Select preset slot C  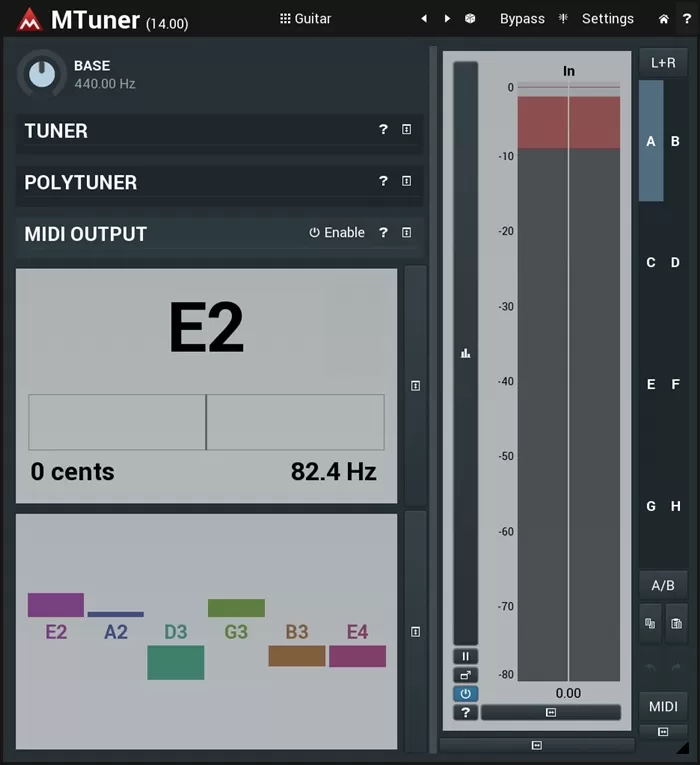coord(651,262)
